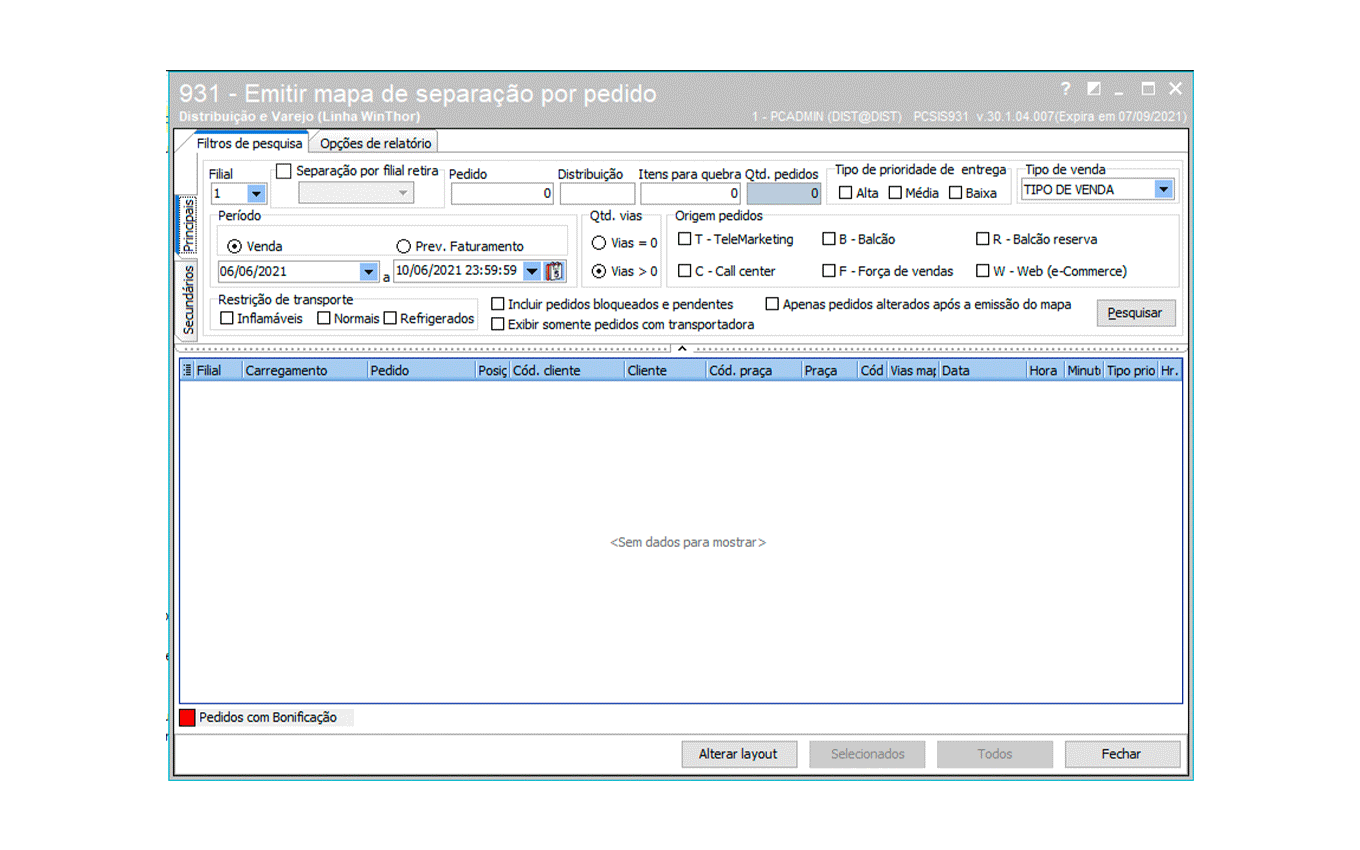Check the T - TeleMarketing origin option
Viewport: 1360px width, 850px height.
click(685, 239)
